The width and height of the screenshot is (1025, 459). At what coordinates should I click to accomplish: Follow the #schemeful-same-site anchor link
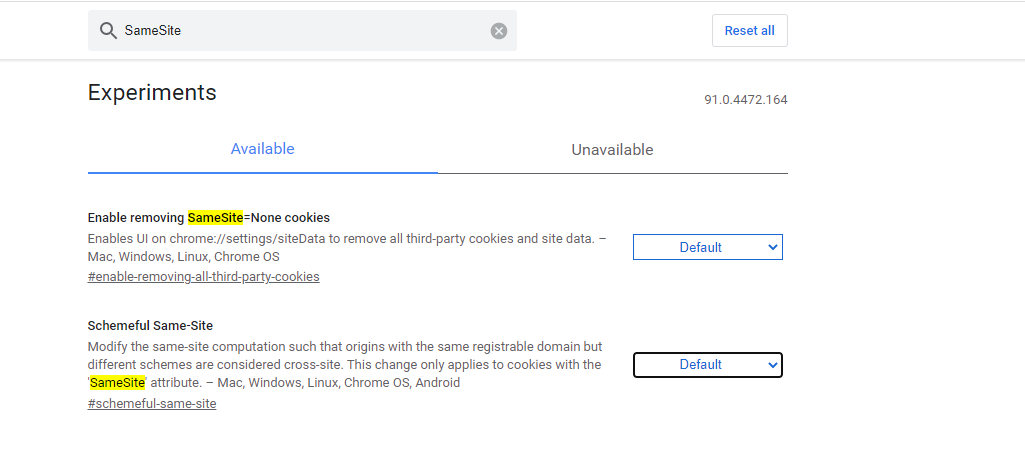(152, 404)
